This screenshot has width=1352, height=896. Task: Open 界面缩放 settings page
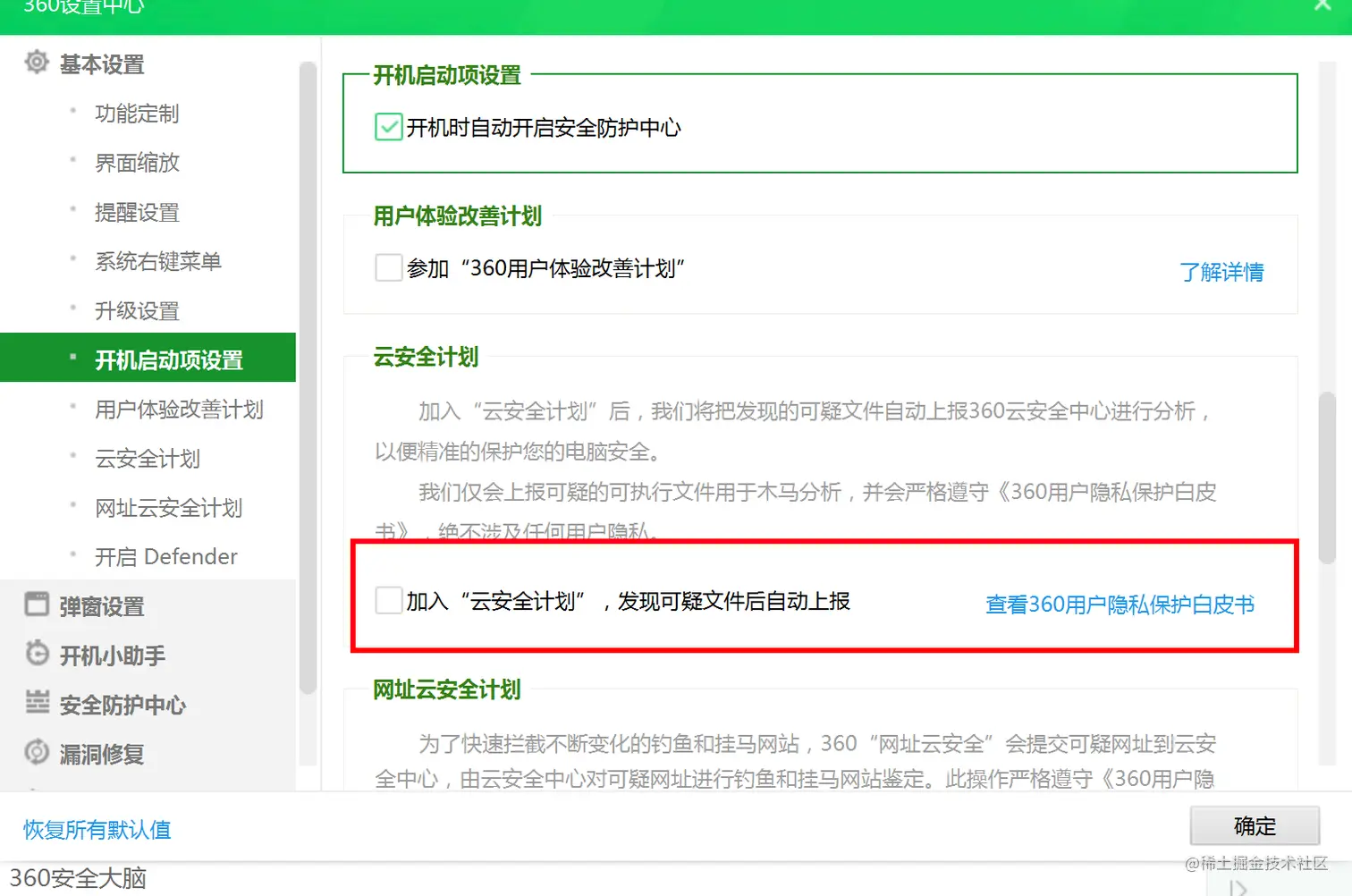click(x=137, y=163)
